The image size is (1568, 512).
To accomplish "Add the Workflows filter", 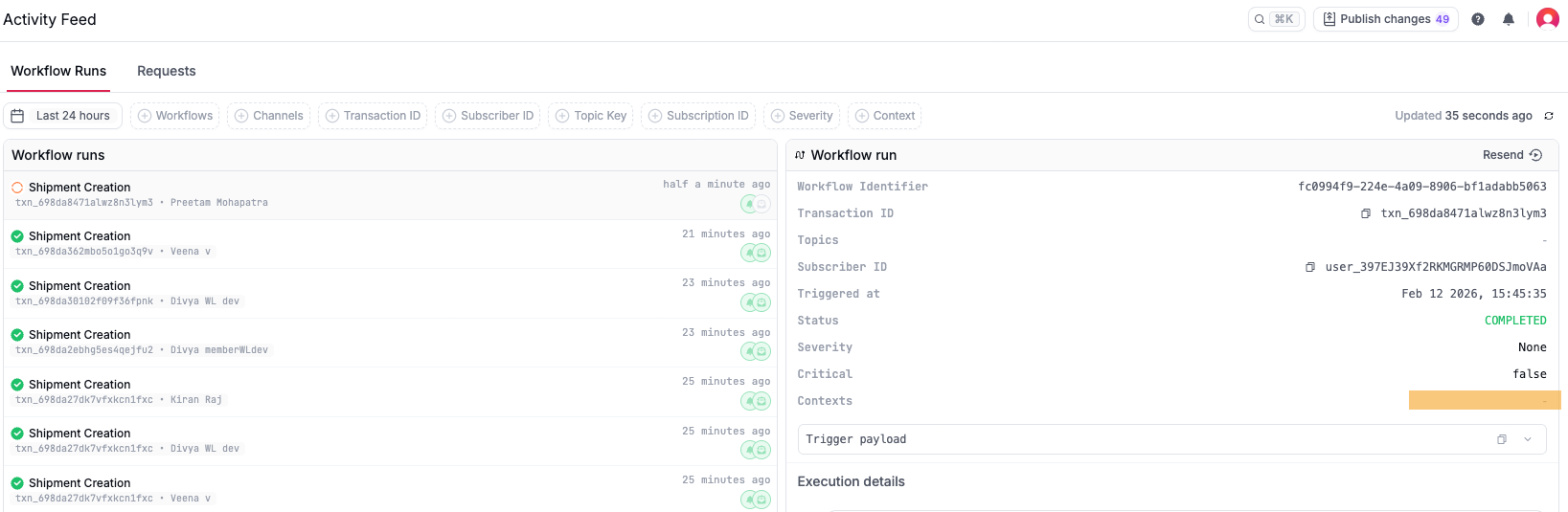I will 175,116.
